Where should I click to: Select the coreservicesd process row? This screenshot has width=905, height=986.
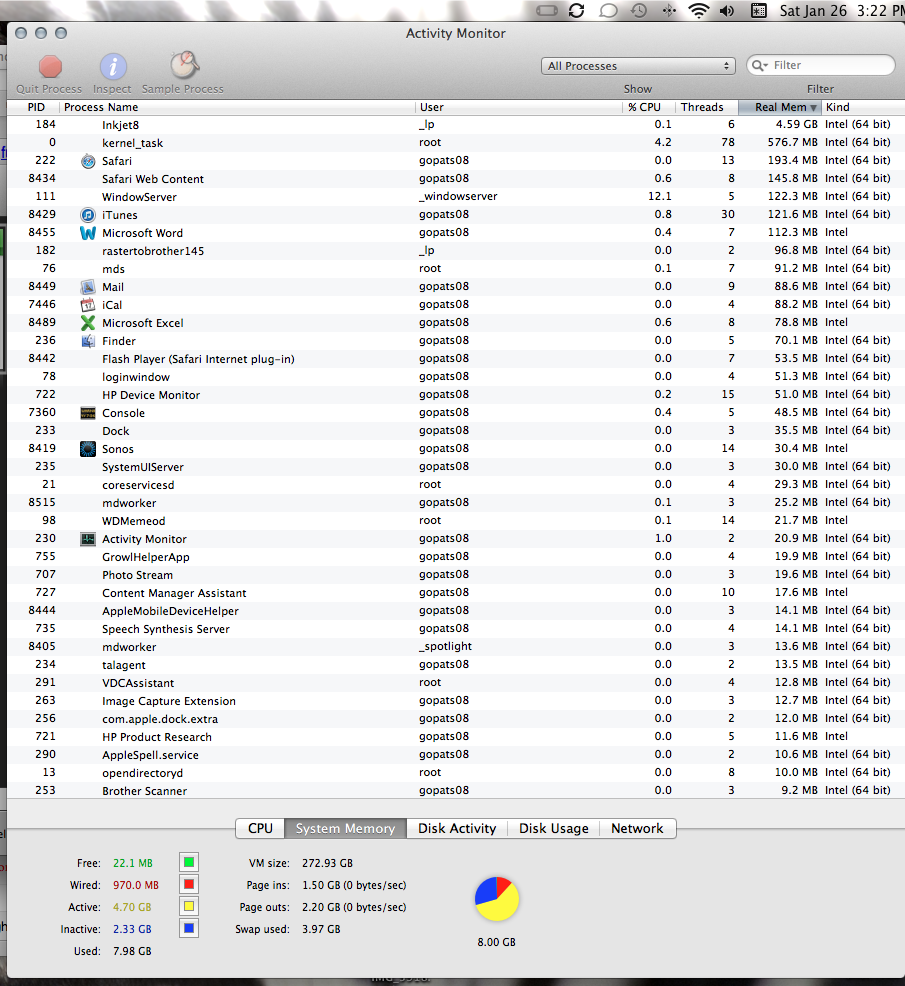click(x=456, y=485)
